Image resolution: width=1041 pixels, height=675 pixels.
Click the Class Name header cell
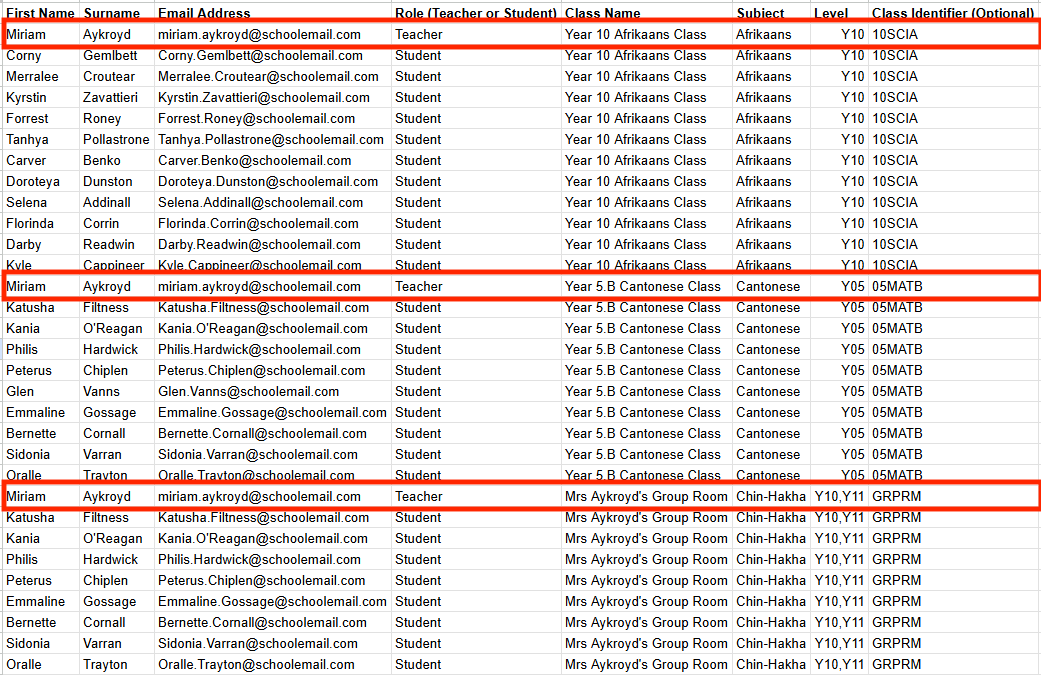point(647,13)
